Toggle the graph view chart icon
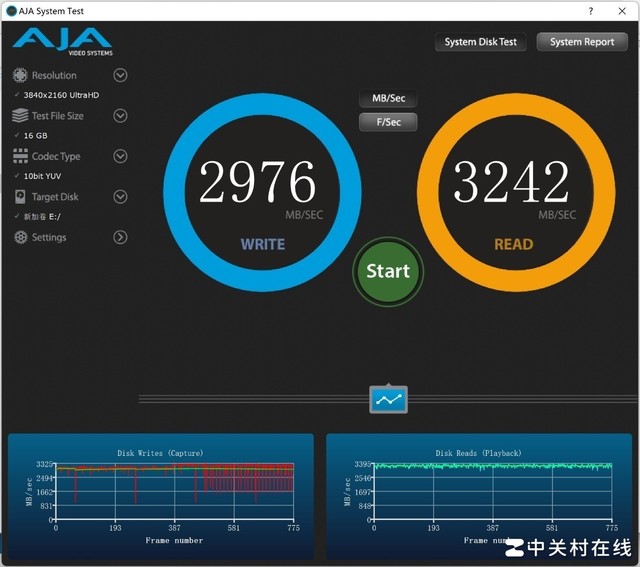640x567 pixels. click(388, 399)
